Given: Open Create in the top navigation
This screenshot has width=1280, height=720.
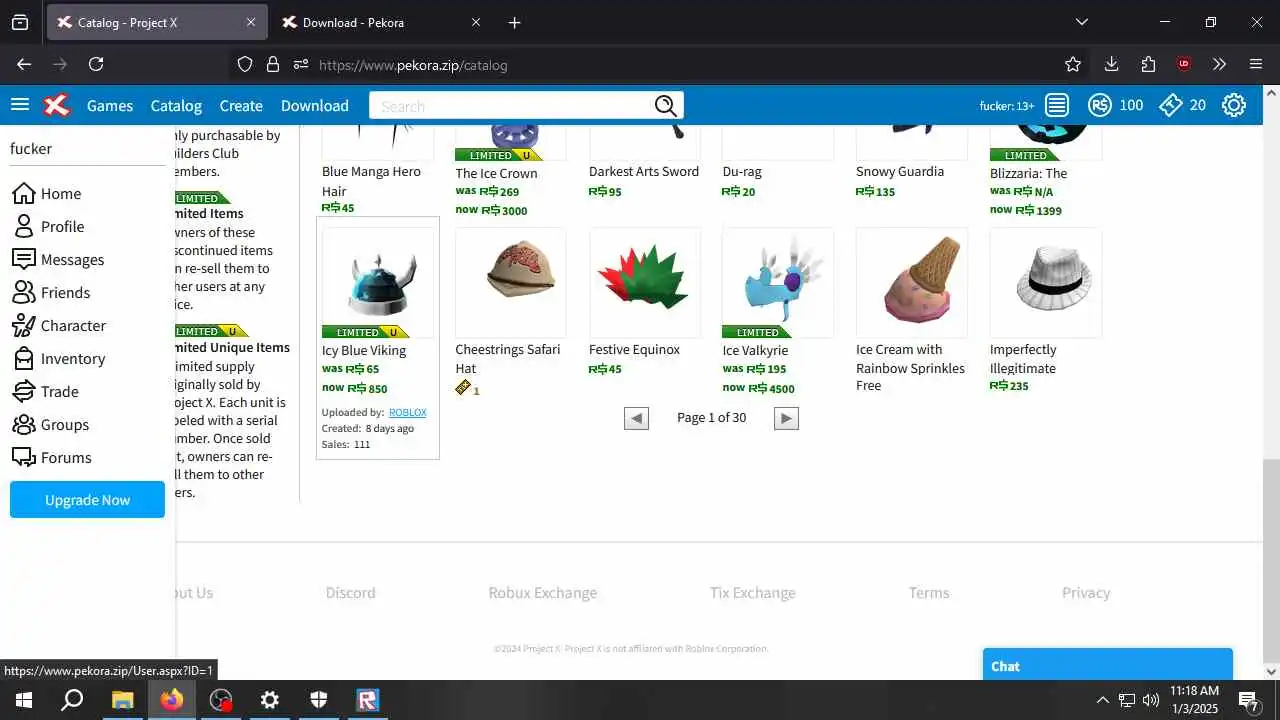Looking at the screenshot, I should click(x=241, y=105).
